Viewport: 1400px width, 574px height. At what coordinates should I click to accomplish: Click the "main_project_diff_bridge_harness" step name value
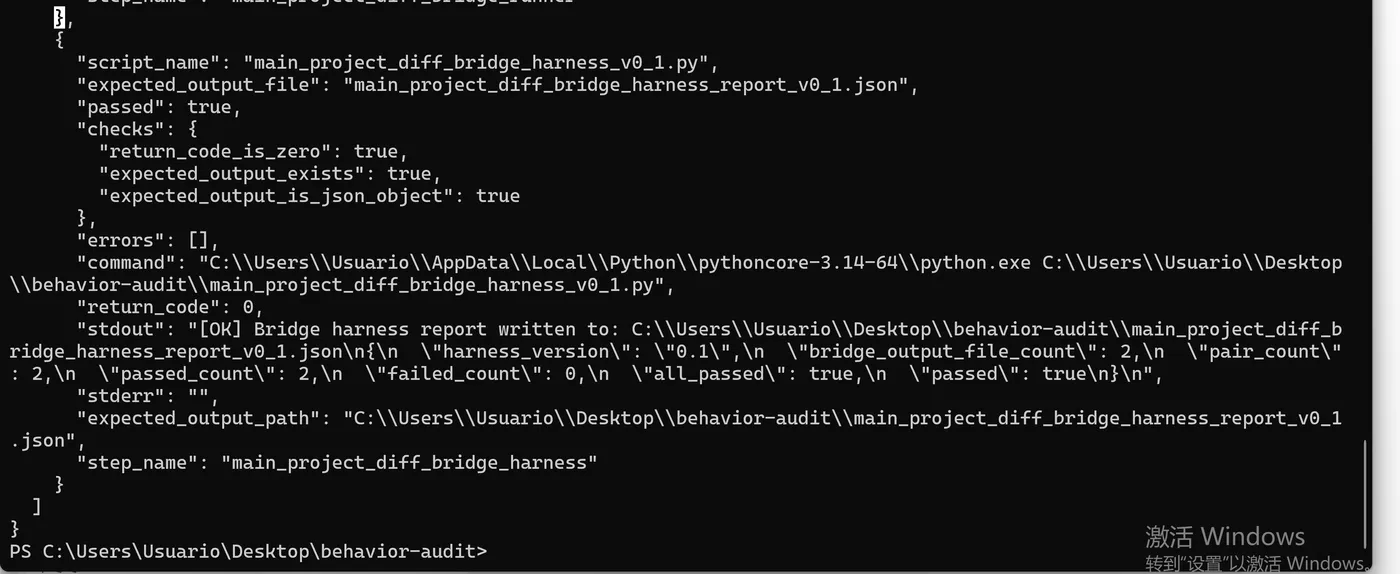[408, 462]
